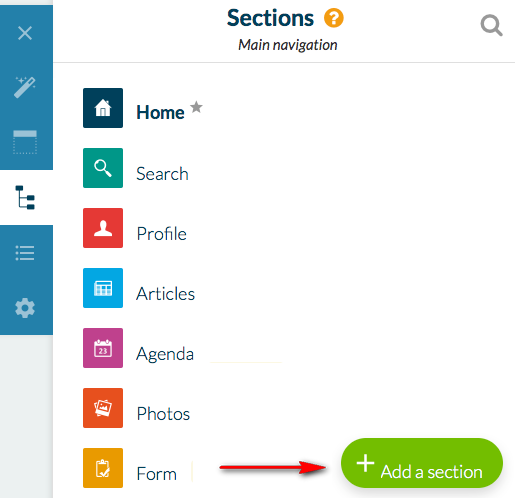This screenshot has height=498, width=515.
Task: Click the blue Articles section icon
Action: [103, 288]
